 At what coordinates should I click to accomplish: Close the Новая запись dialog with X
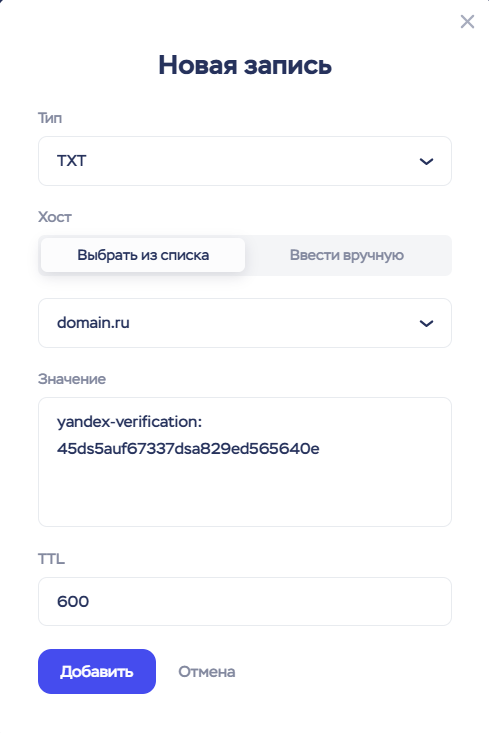click(x=467, y=22)
